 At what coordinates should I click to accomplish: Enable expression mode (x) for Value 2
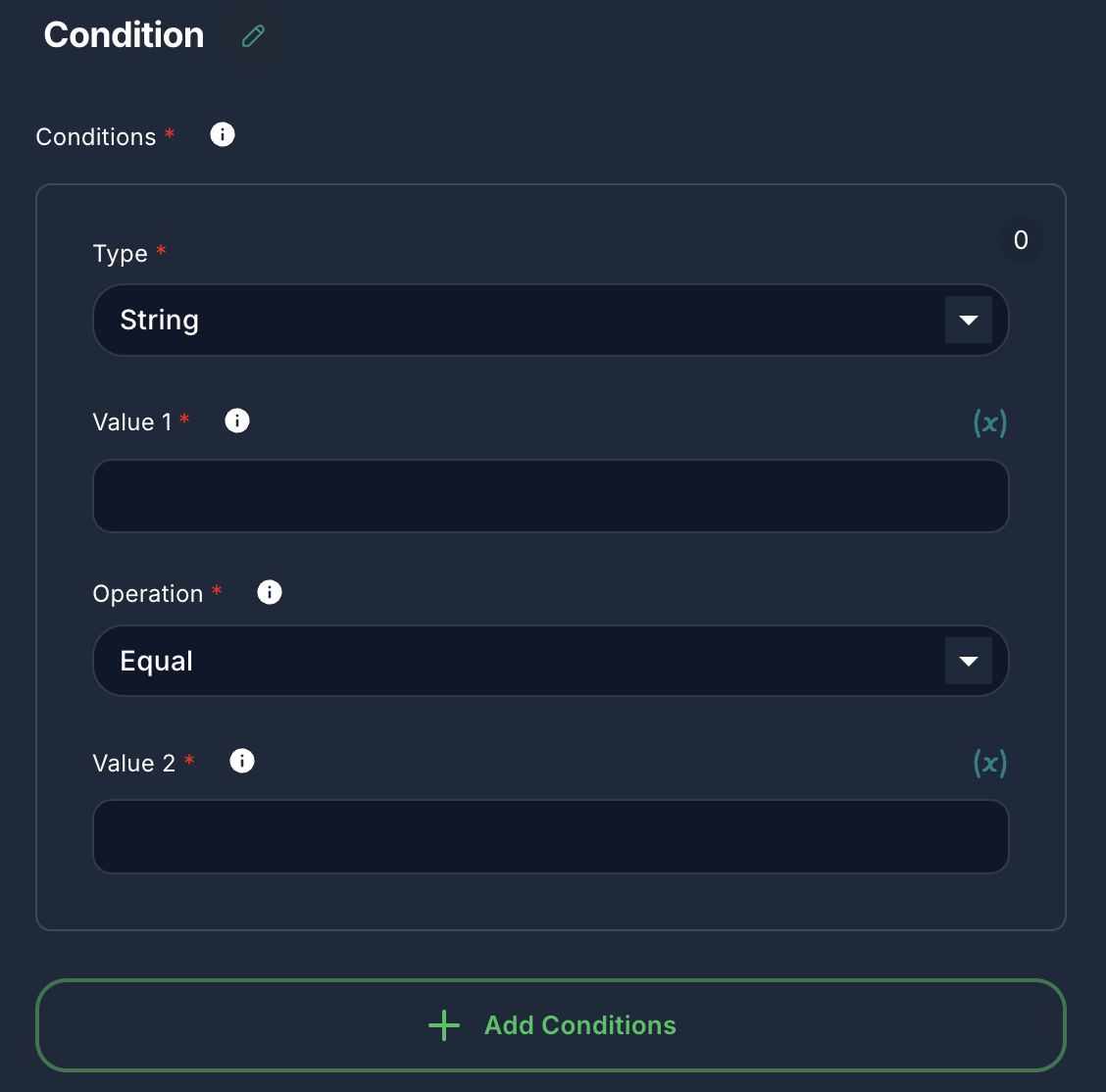tap(989, 763)
